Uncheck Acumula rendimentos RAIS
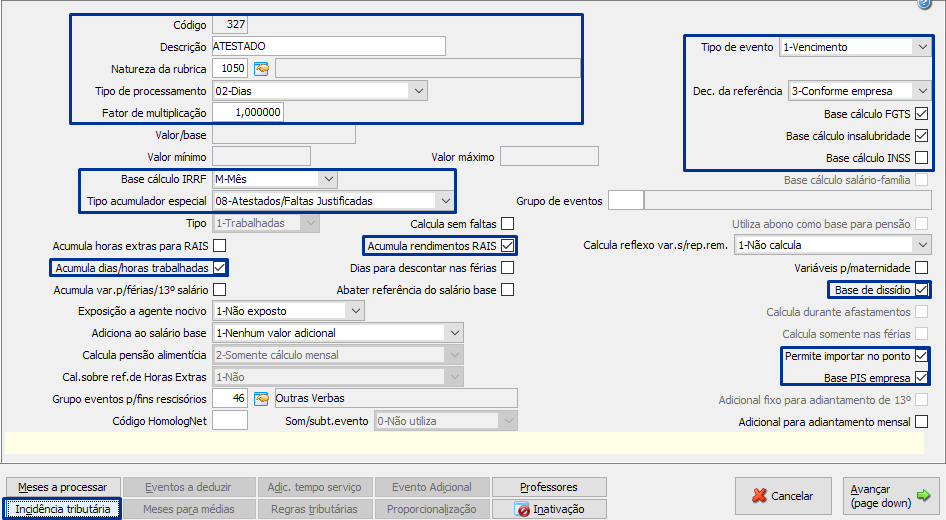946x520 pixels. click(x=508, y=246)
